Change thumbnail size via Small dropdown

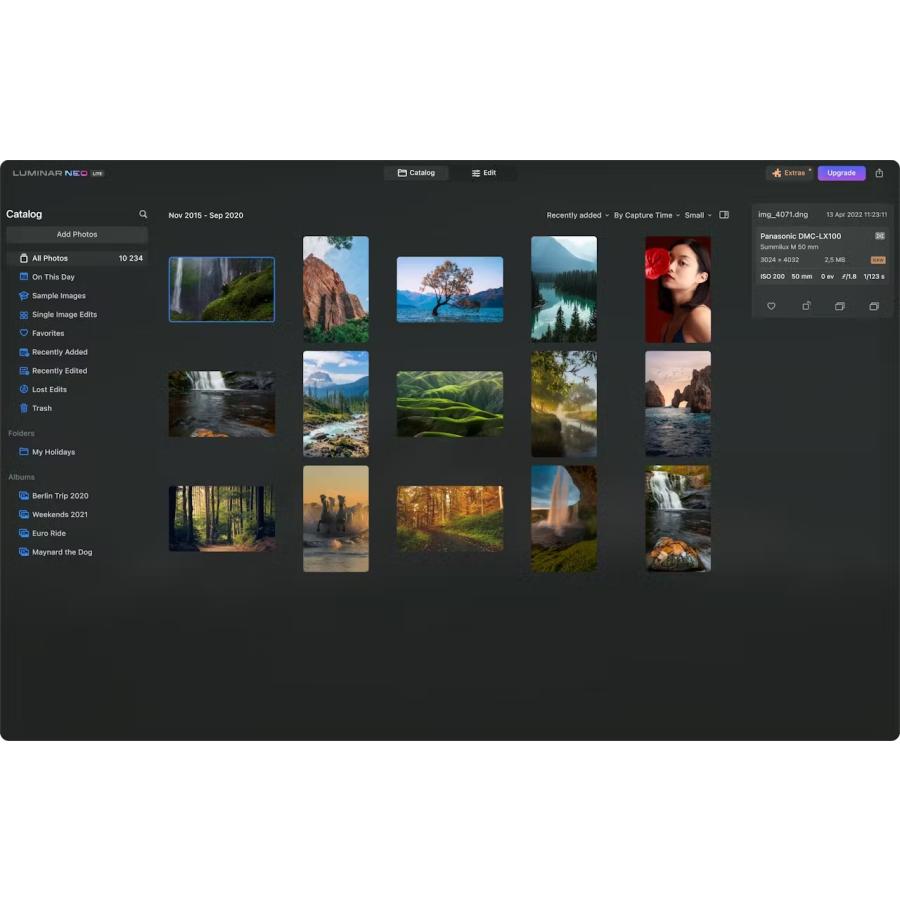(x=697, y=215)
